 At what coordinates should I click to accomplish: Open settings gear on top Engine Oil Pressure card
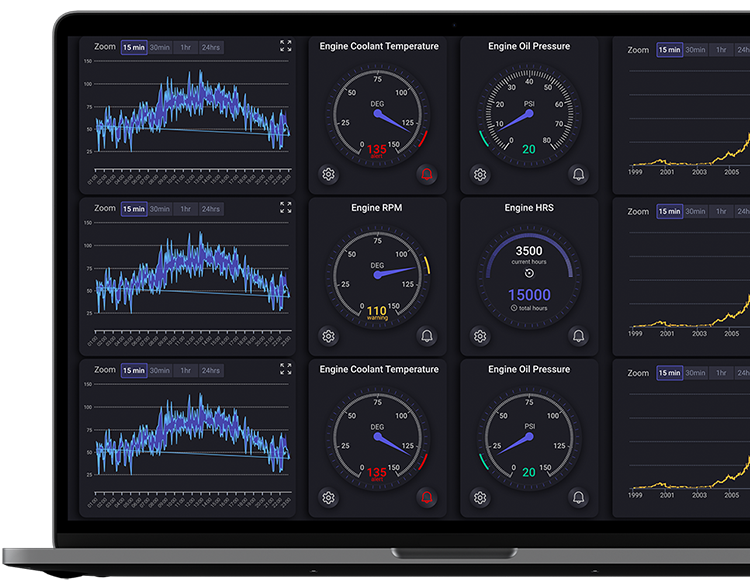pos(480,175)
